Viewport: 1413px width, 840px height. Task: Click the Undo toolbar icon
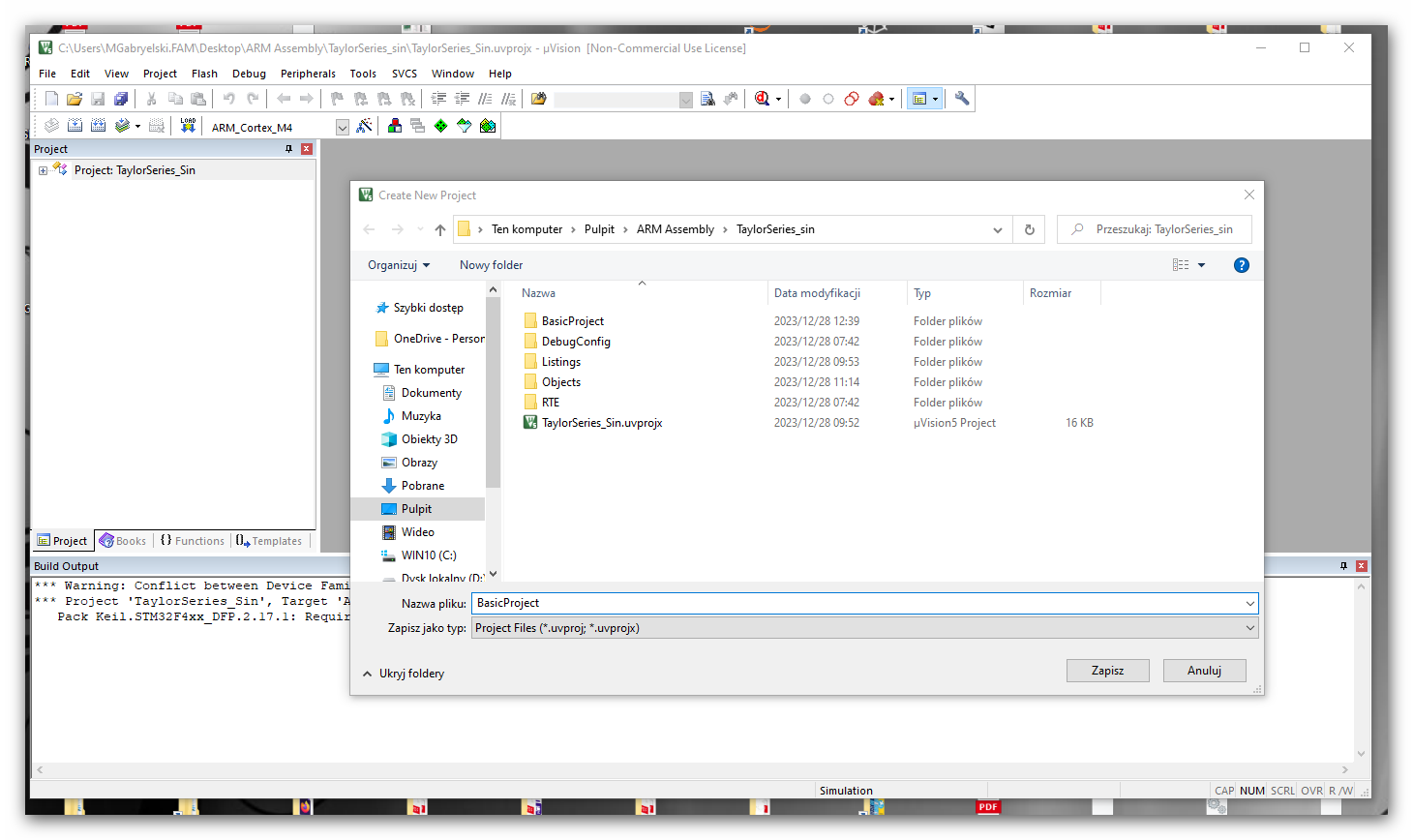[228, 99]
